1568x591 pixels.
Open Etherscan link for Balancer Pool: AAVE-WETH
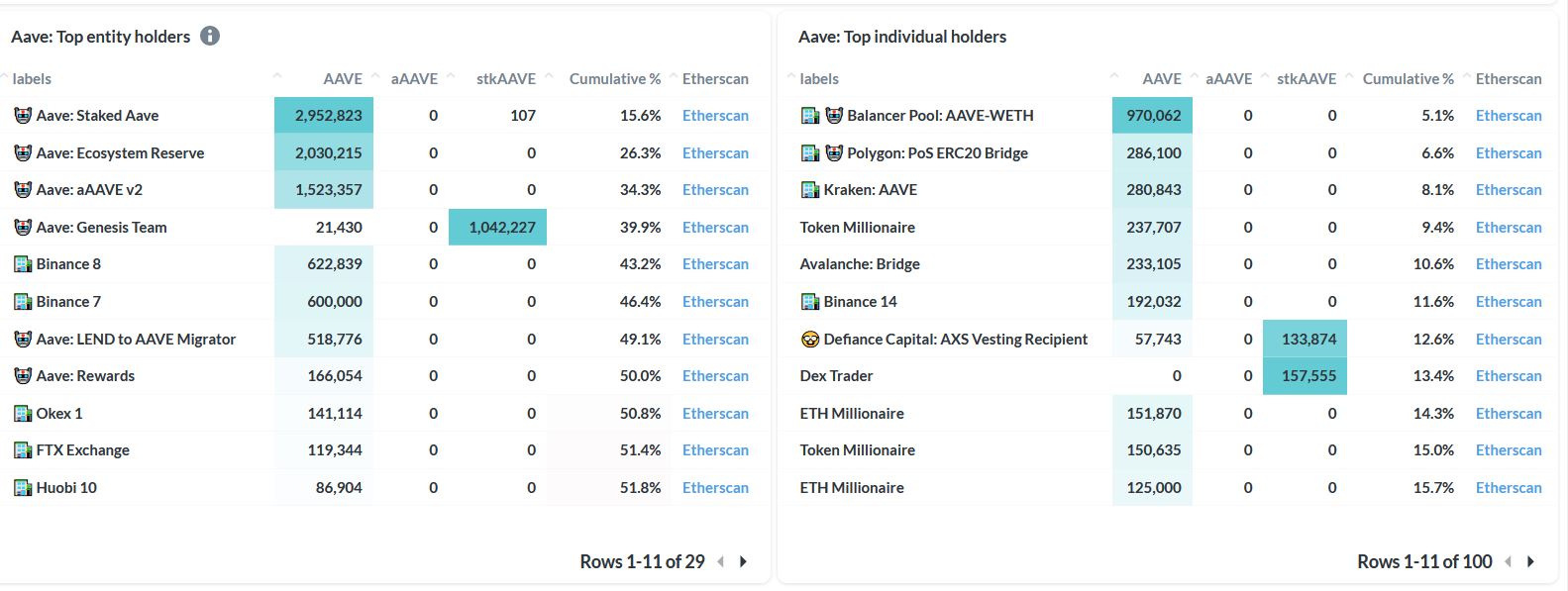[x=1509, y=115]
